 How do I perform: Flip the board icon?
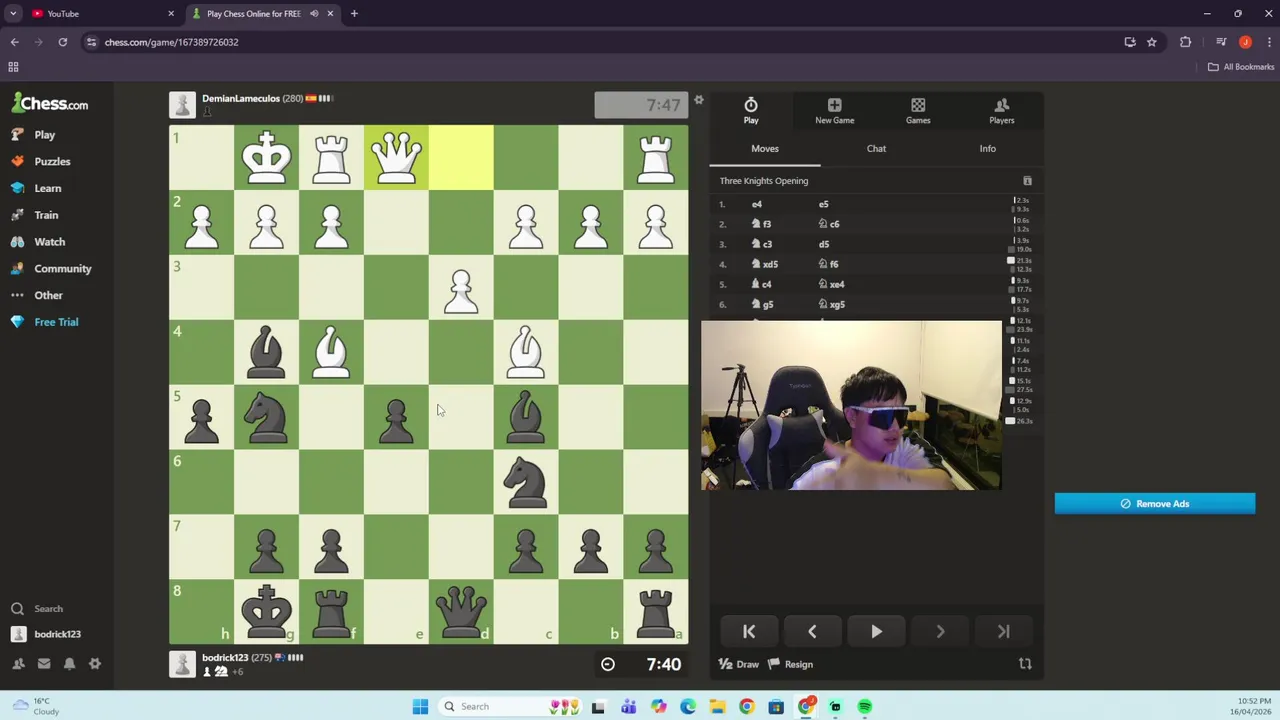coord(1025,664)
